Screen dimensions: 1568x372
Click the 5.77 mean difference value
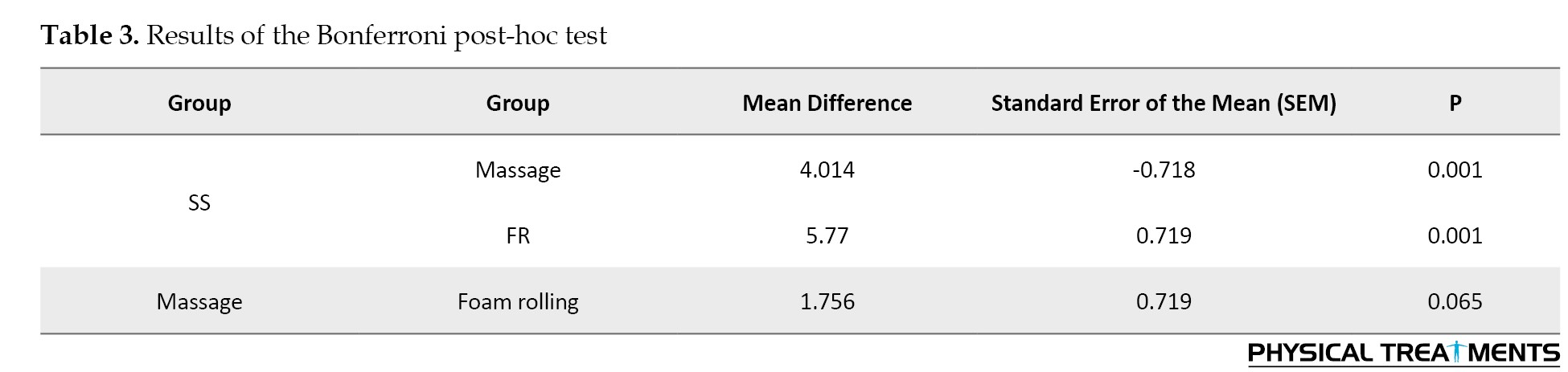827,235
